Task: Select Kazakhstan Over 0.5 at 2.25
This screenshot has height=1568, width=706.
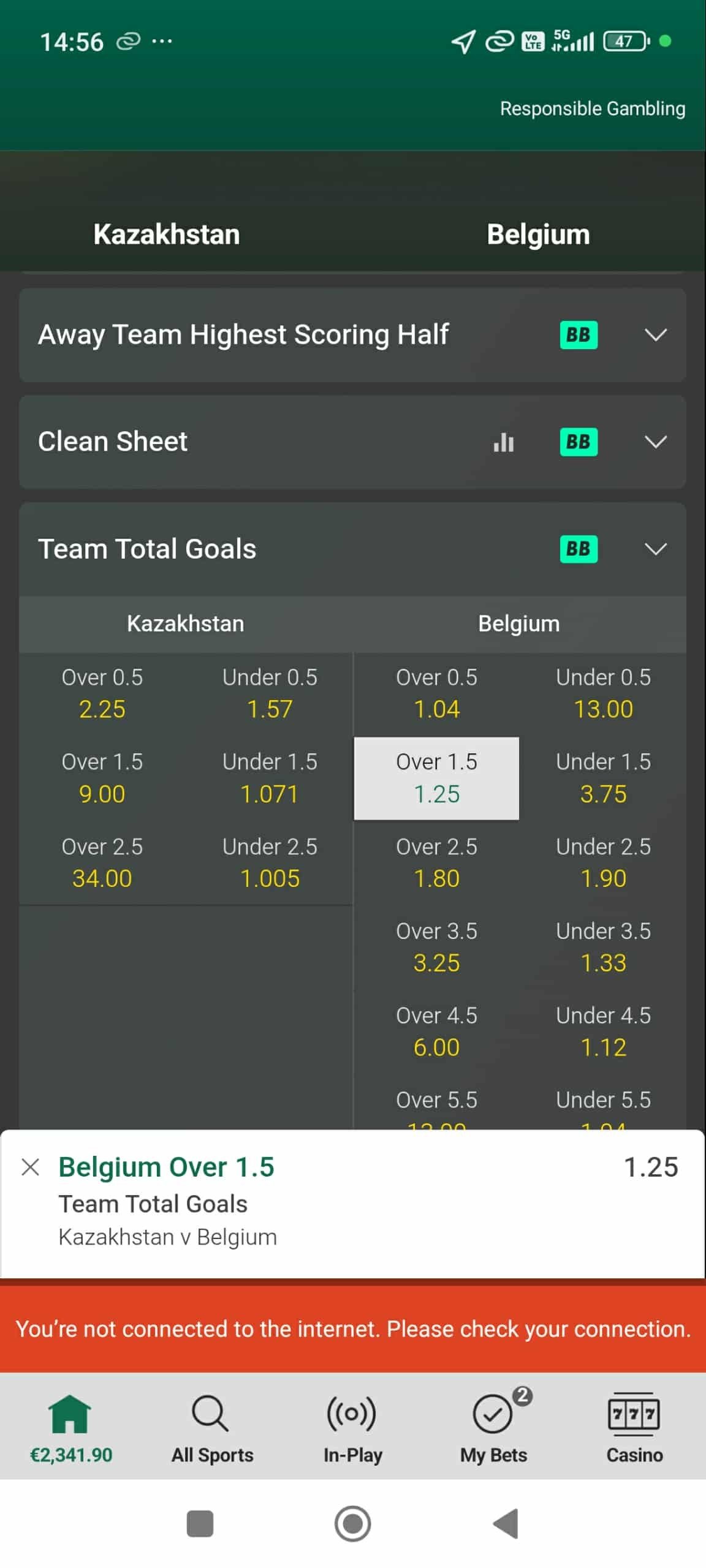Action: click(x=102, y=693)
